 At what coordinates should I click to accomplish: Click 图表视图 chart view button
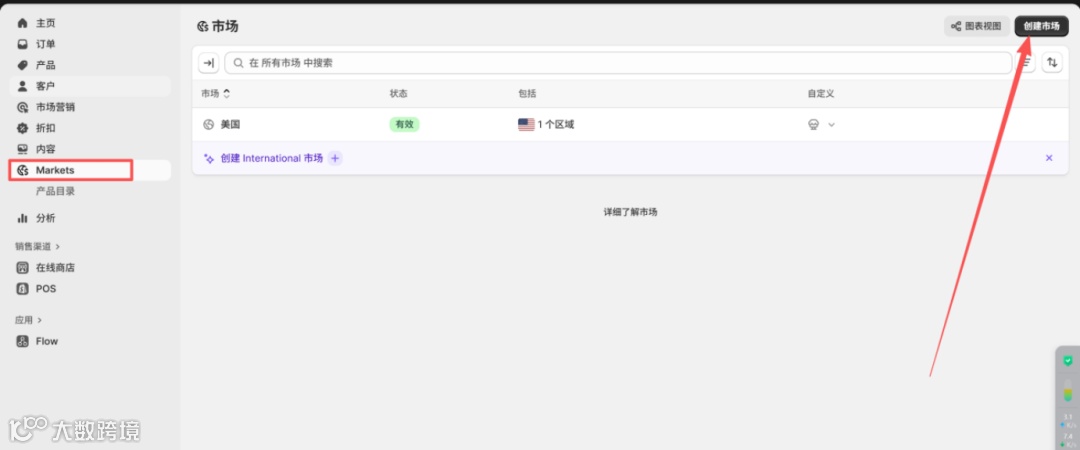[x=977, y=26]
